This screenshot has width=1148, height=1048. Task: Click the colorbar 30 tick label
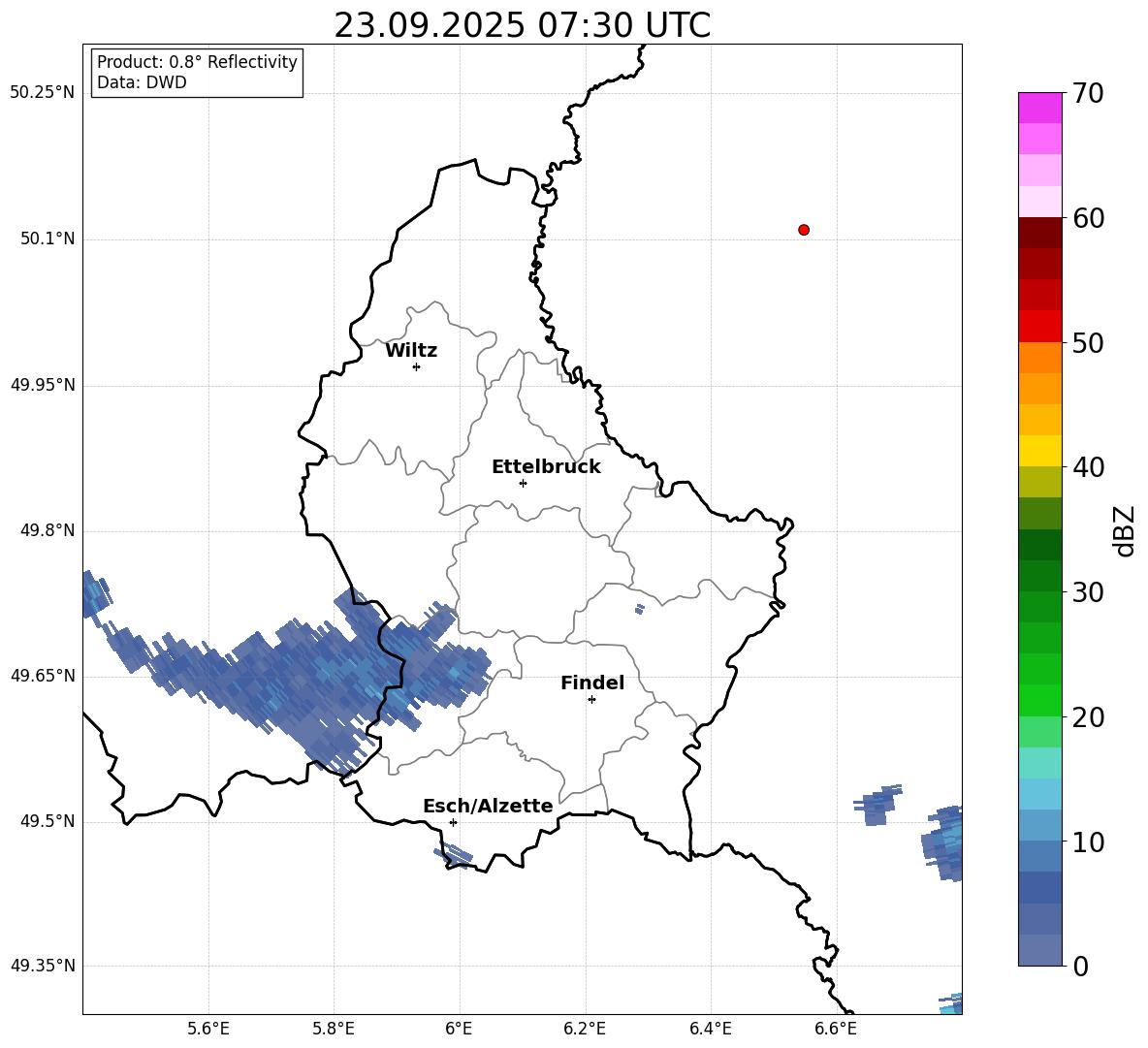click(1088, 592)
